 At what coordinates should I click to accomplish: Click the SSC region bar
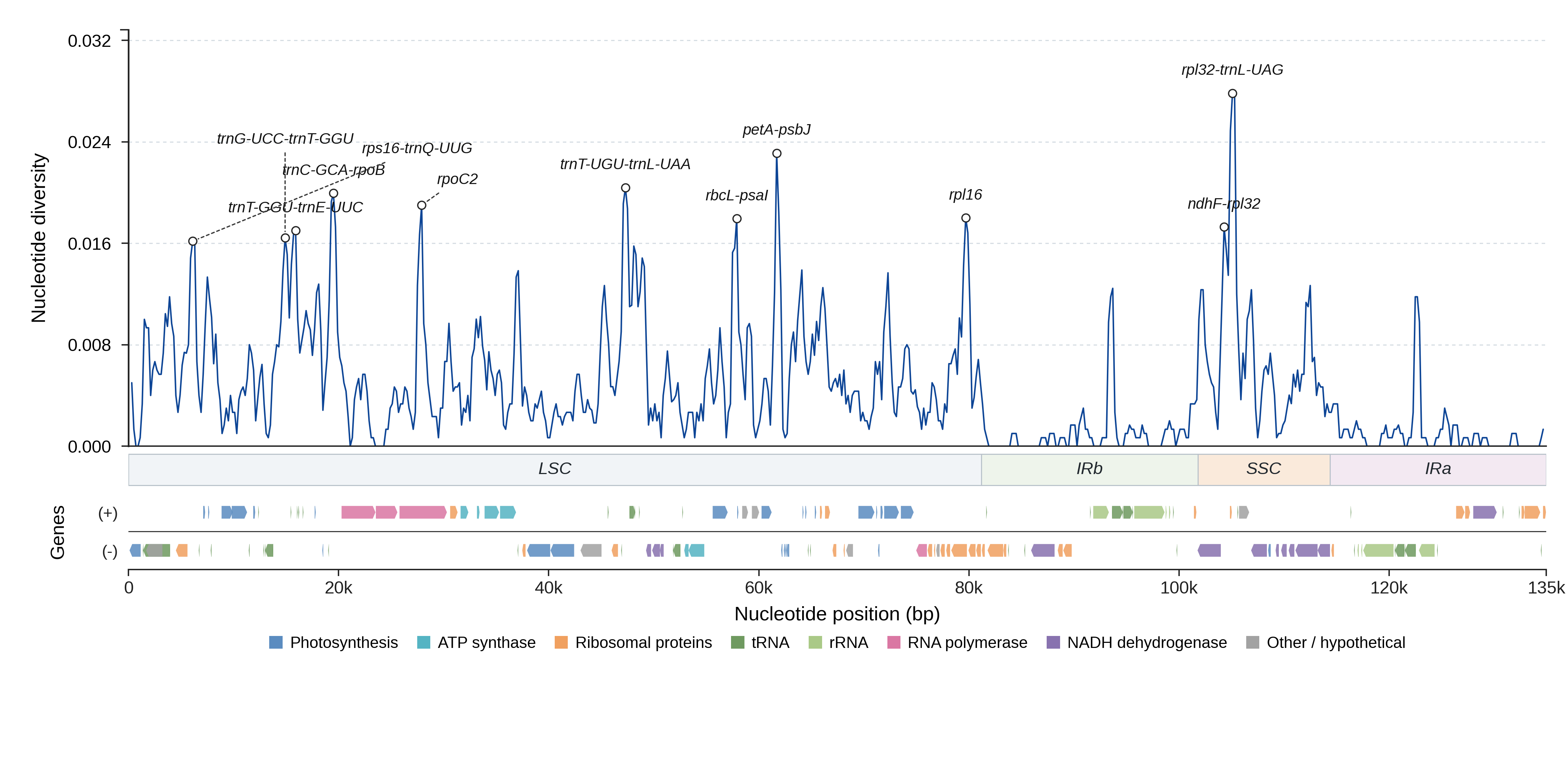coord(1264,469)
